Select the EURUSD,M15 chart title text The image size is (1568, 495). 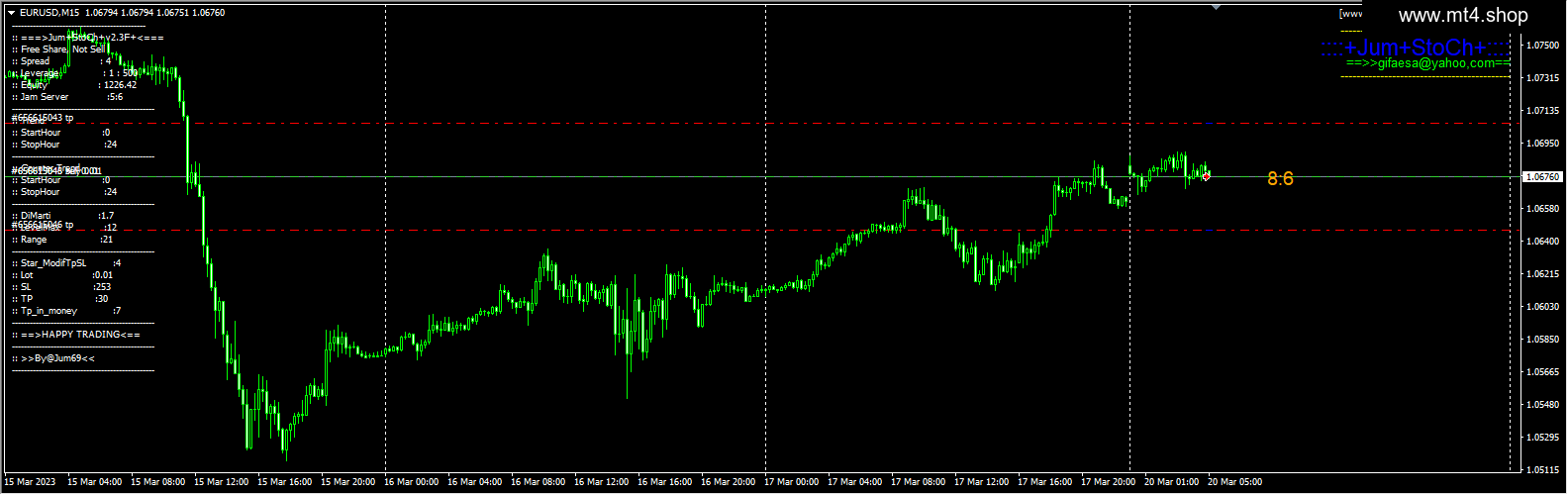[49, 13]
